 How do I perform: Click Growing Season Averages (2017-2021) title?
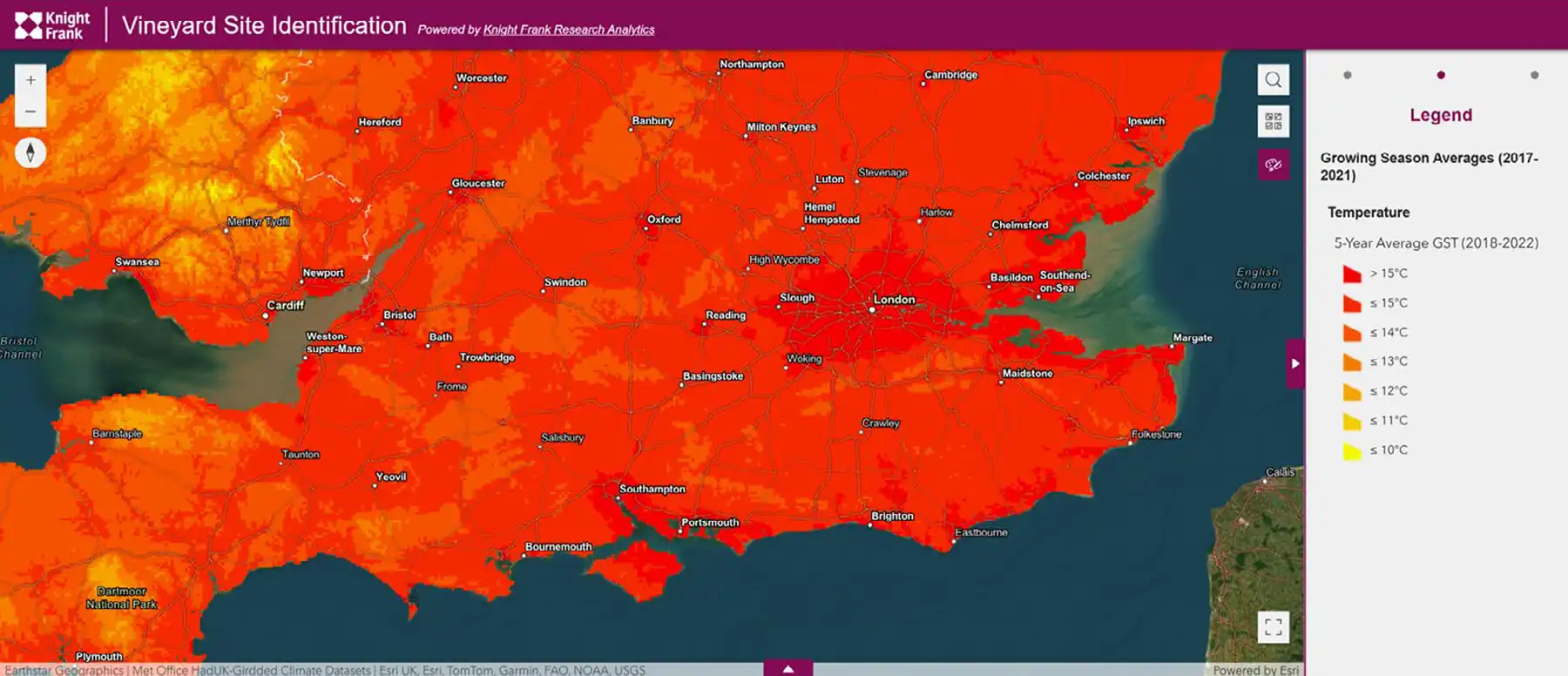pos(1429,166)
